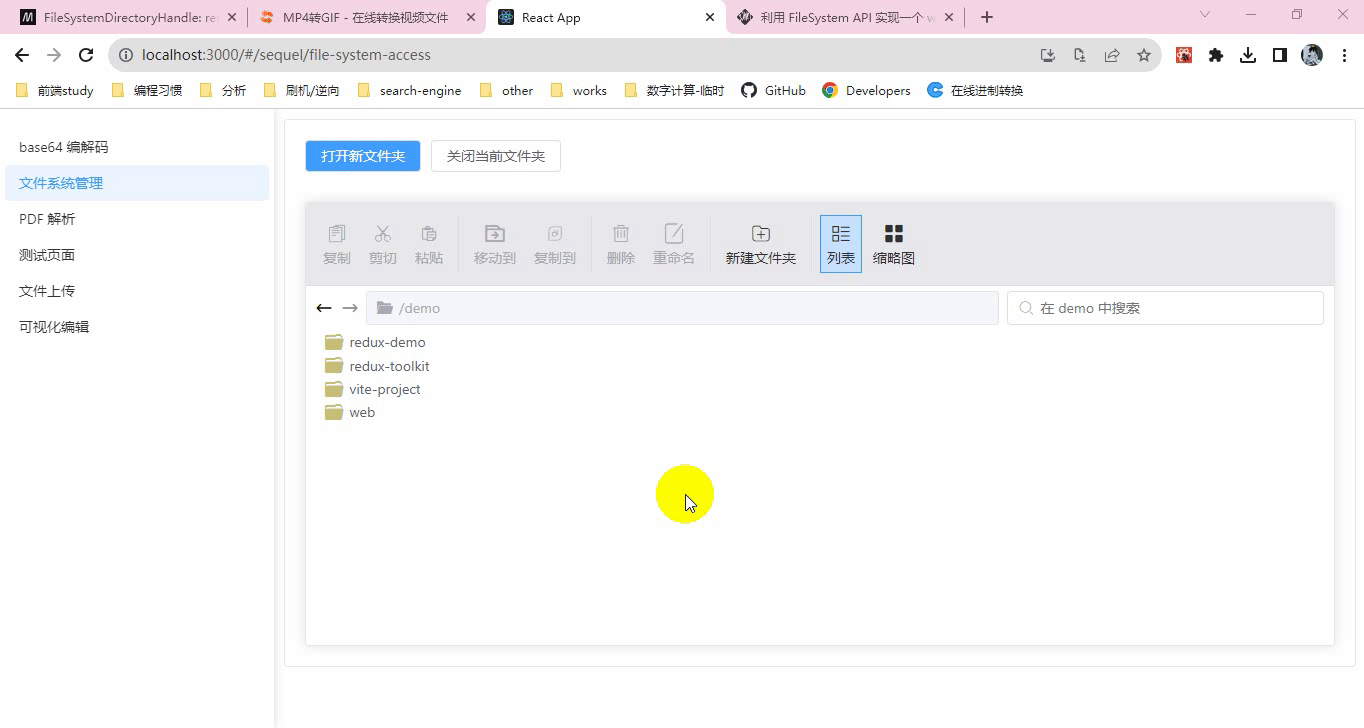This screenshot has height=728, width=1364.
Task: Open browser downloads icon
Action: click(1248, 55)
